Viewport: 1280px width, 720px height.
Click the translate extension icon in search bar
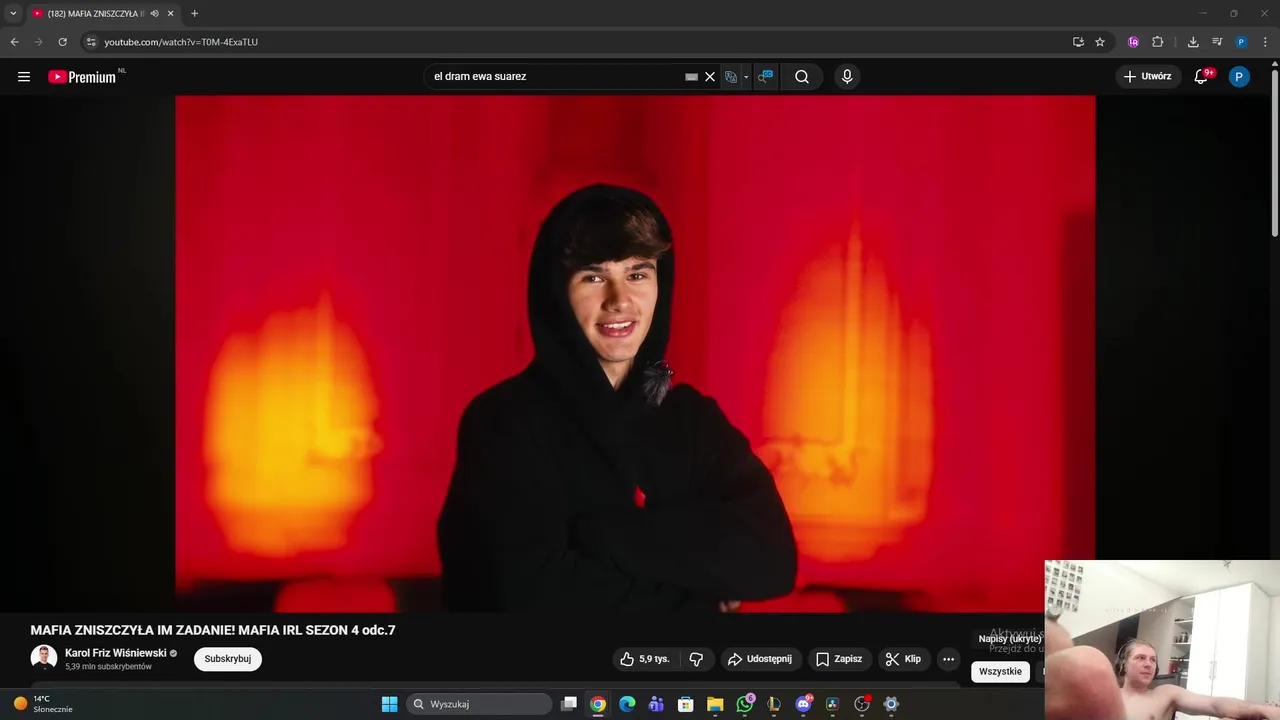click(731, 77)
